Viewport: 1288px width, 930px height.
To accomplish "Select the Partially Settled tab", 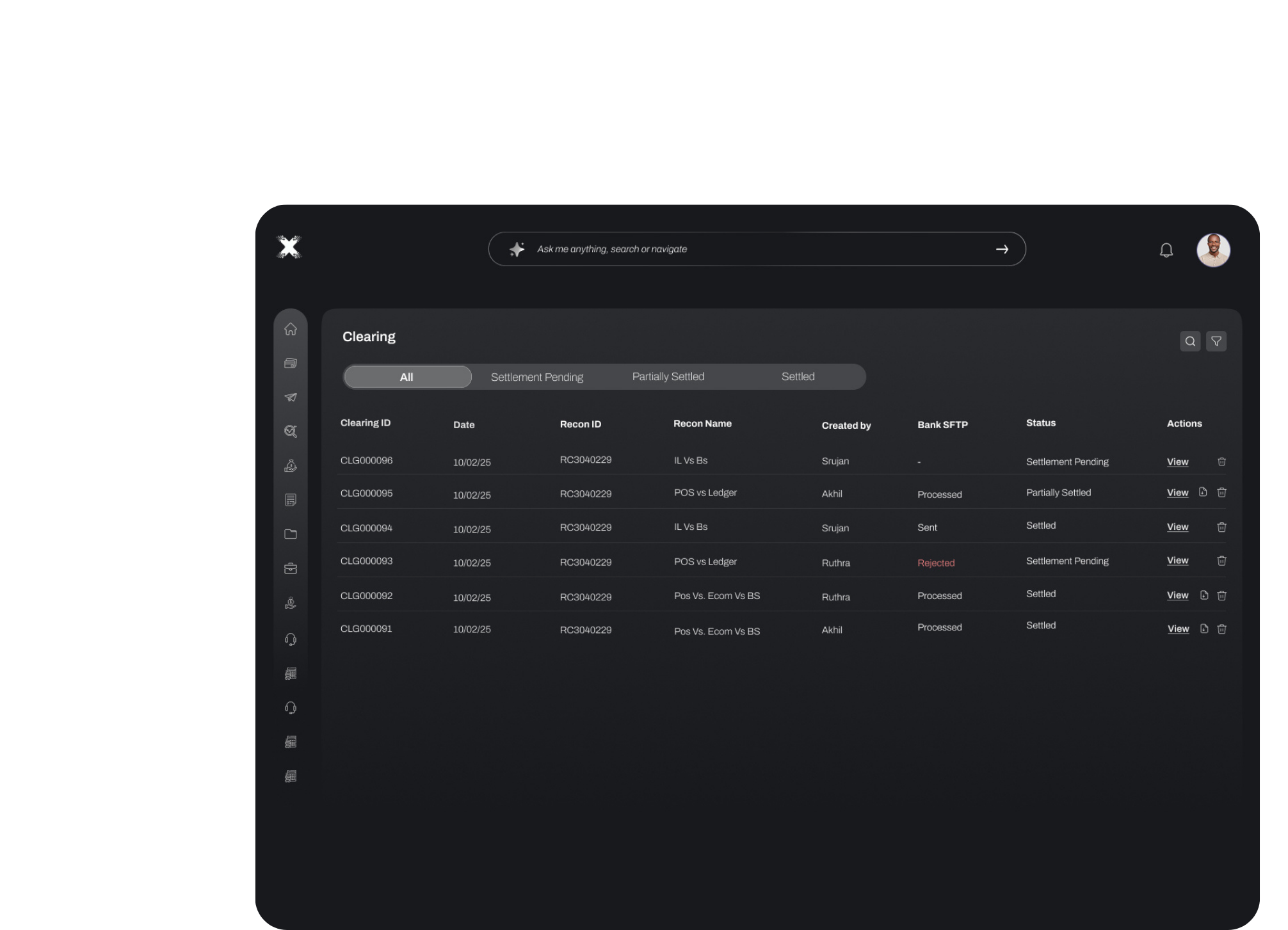I will click(668, 376).
